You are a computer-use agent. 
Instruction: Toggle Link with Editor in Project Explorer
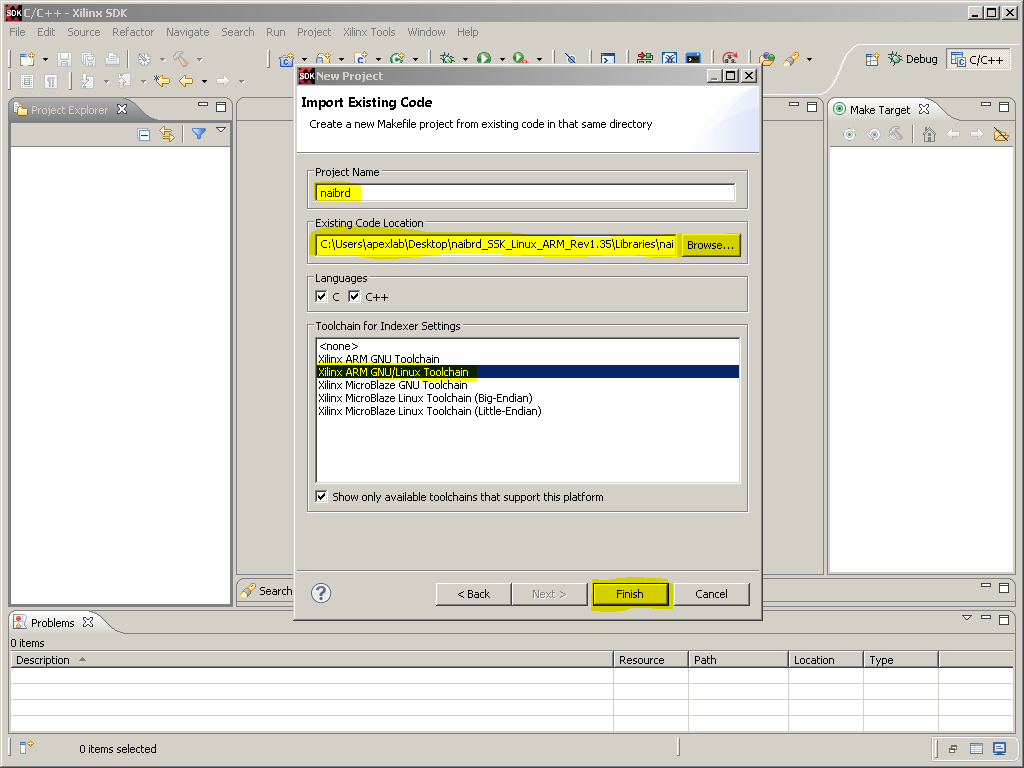(167, 135)
